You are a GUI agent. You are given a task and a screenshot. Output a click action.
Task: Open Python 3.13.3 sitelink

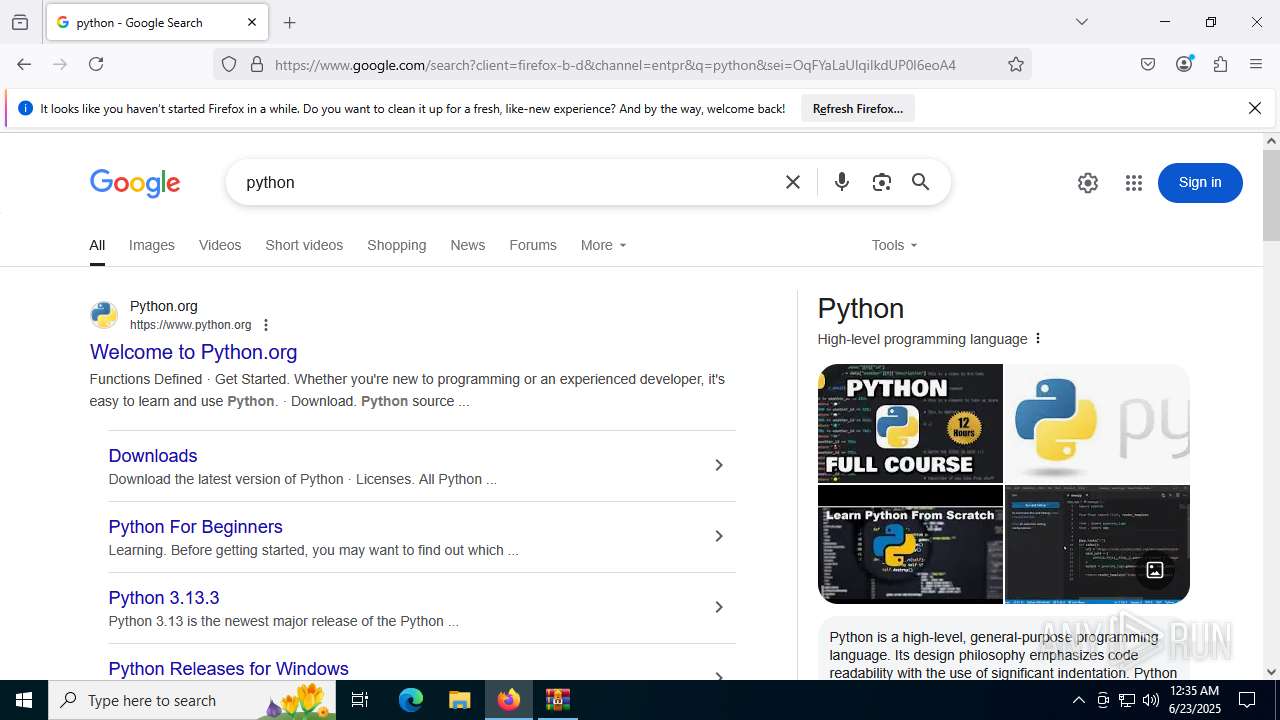point(164,598)
